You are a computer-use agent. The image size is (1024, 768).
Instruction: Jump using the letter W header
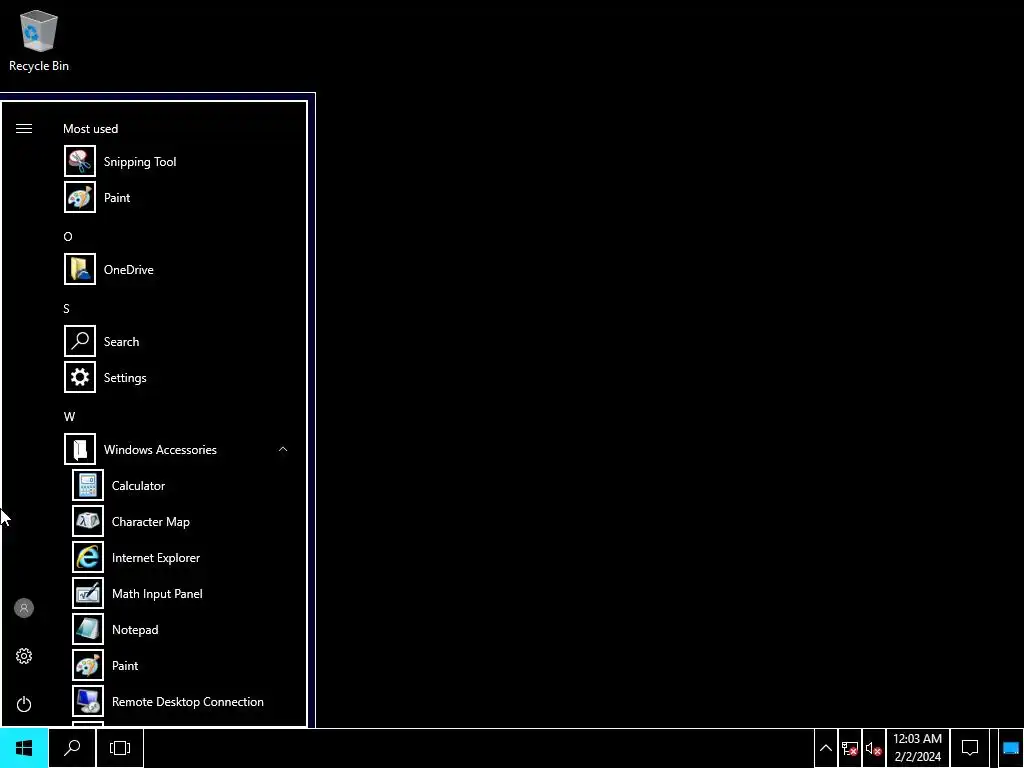[x=69, y=417]
